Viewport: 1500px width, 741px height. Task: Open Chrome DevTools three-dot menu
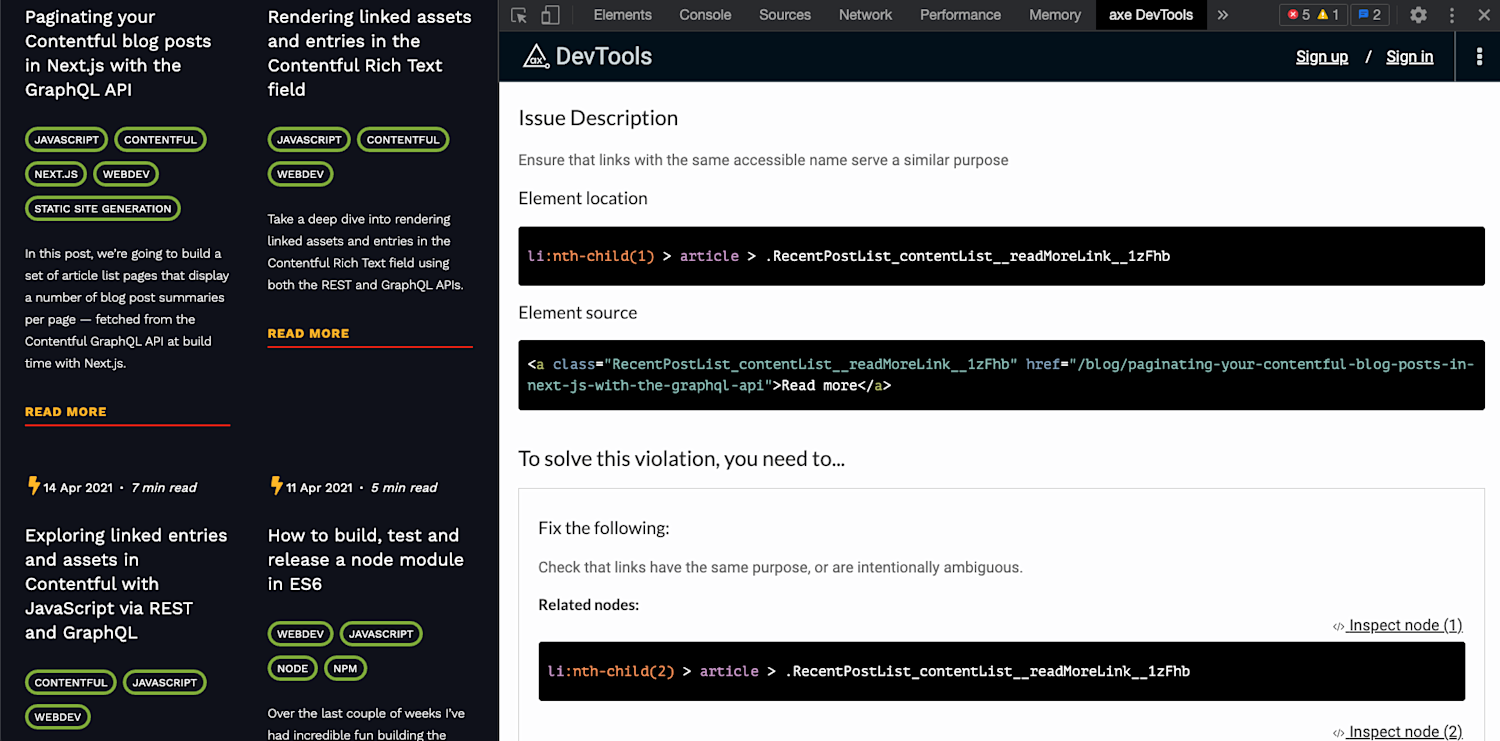click(1451, 15)
